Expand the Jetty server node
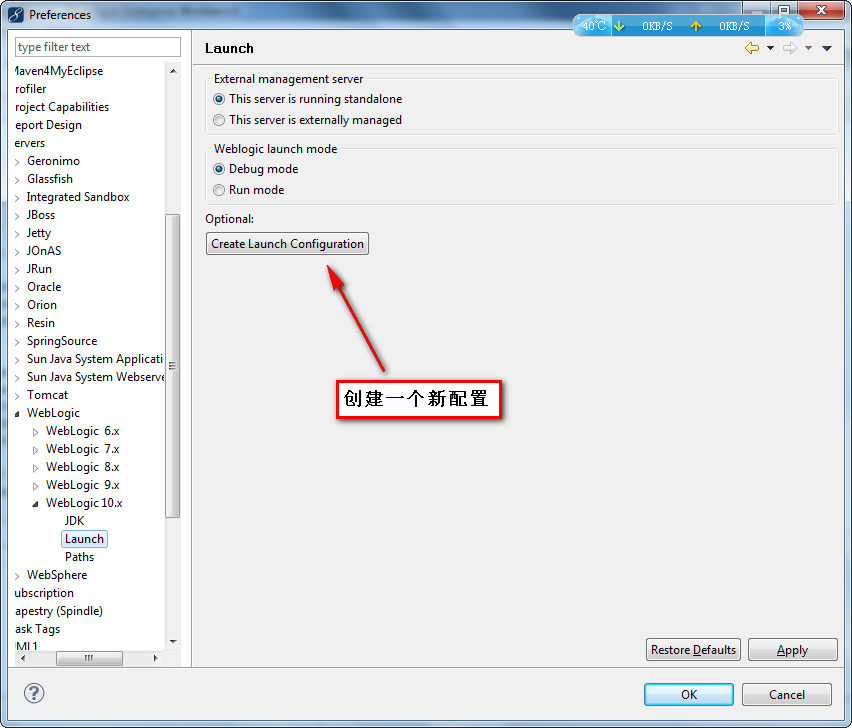The height and width of the screenshot is (728, 852). (x=17, y=234)
